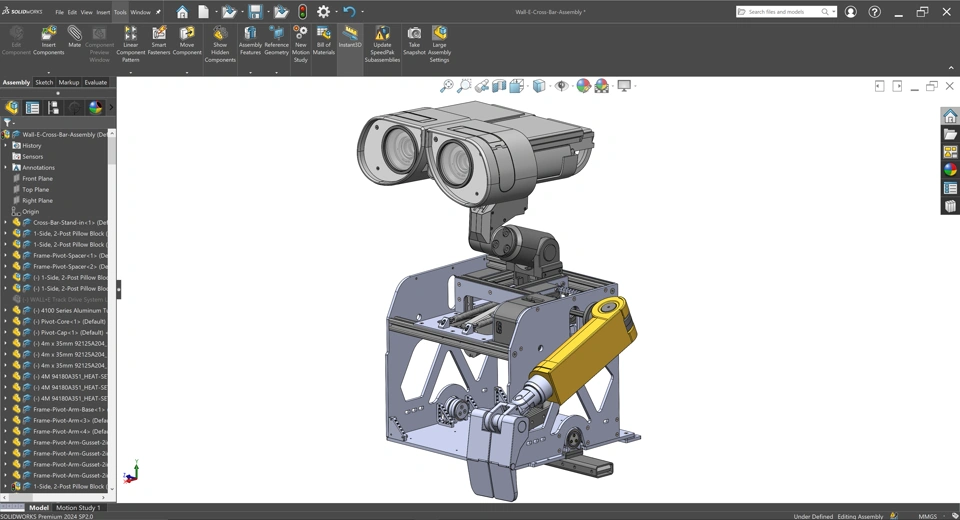The height and width of the screenshot is (520, 960).
Task: Show more manager tabs chevron
Action: tap(111, 108)
